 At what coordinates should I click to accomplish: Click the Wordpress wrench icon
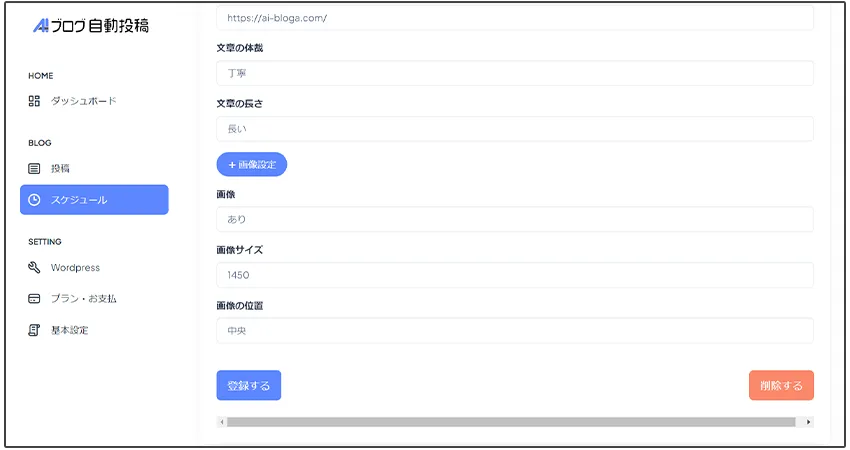click(34, 267)
